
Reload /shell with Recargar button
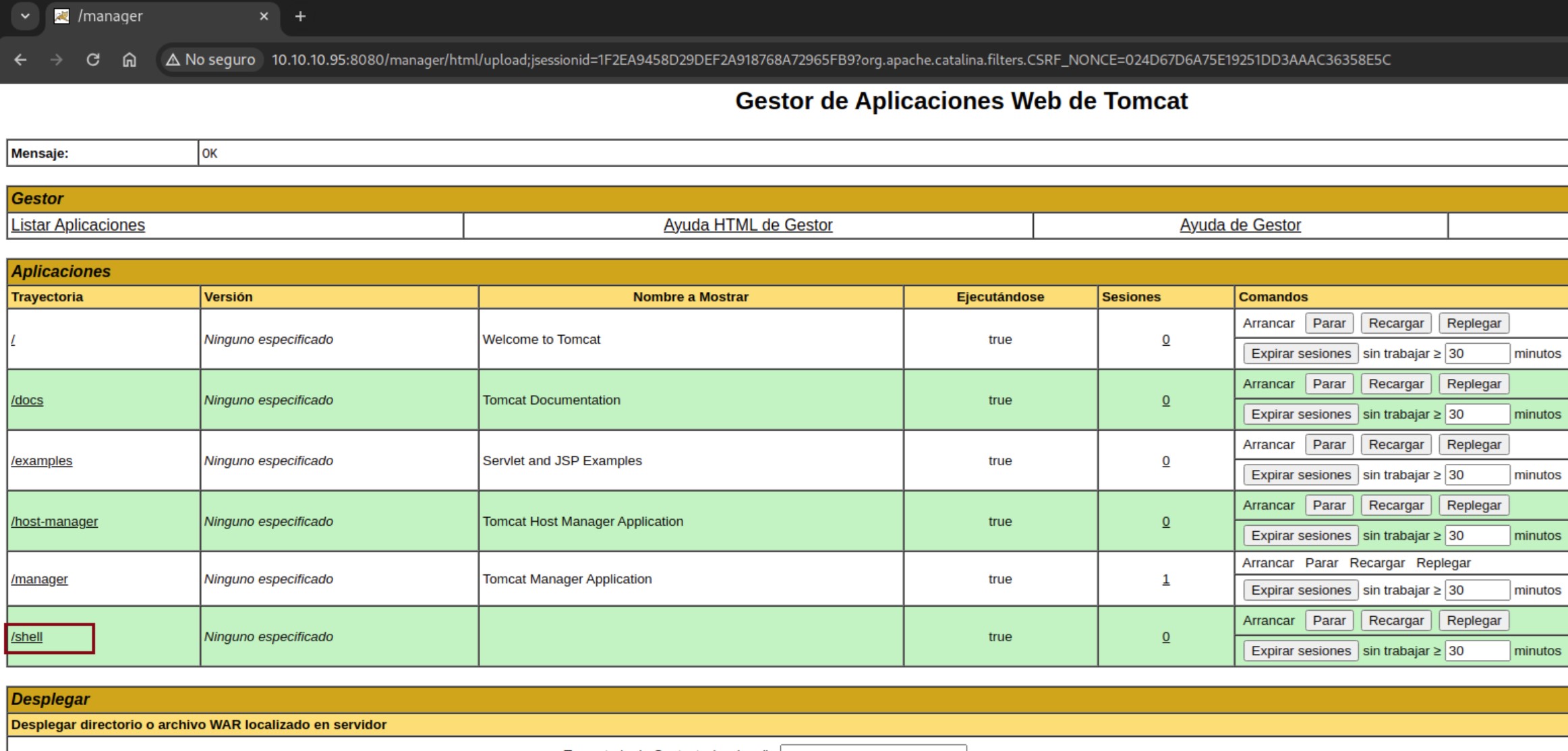(1396, 621)
